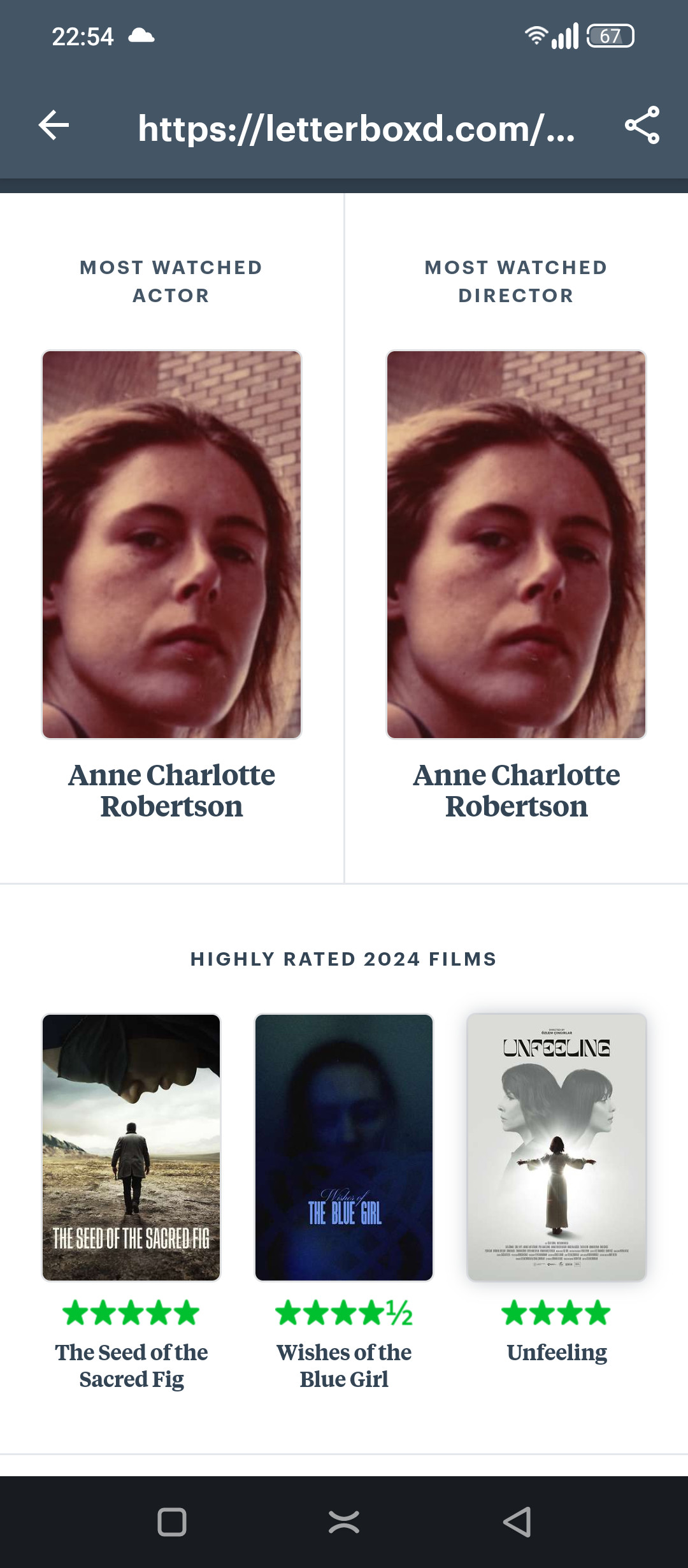Open Android recent apps square button
The width and height of the screenshot is (688, 1568).
[x=172, y=1522]
